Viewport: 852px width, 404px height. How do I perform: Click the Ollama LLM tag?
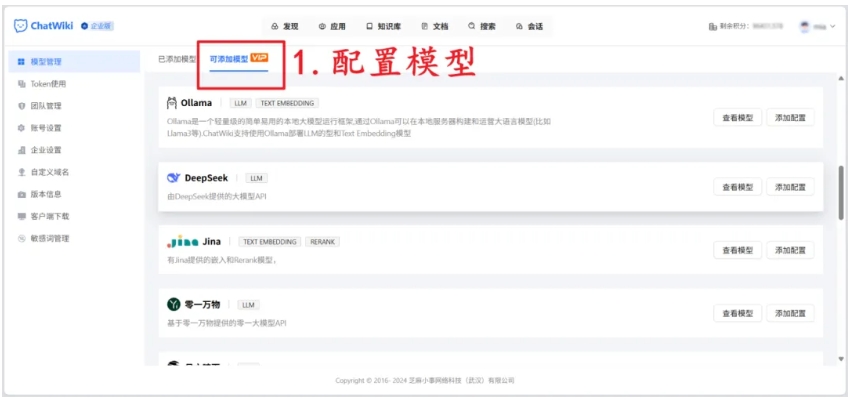tap(241, 103)
